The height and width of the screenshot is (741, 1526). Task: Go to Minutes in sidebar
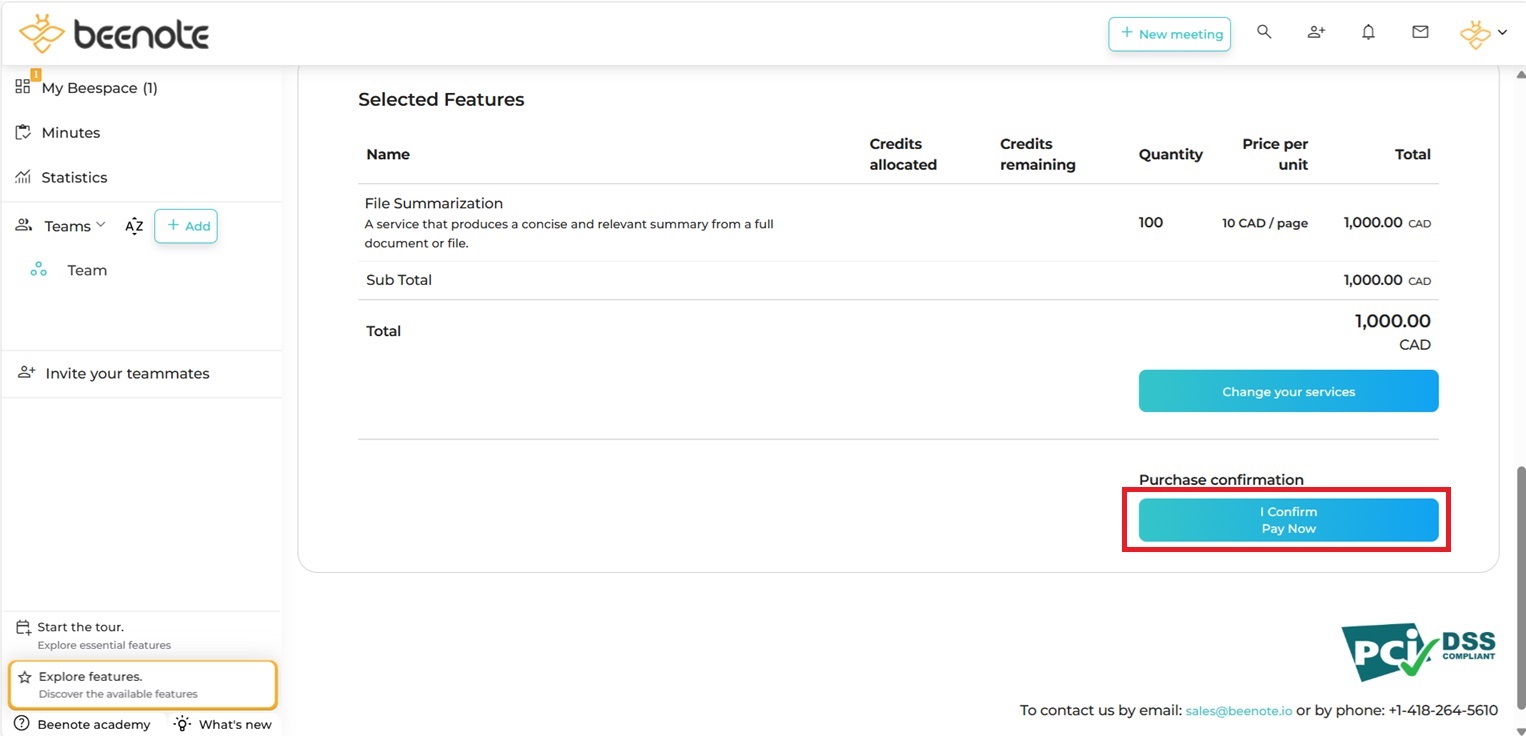[x=70, y=133]
